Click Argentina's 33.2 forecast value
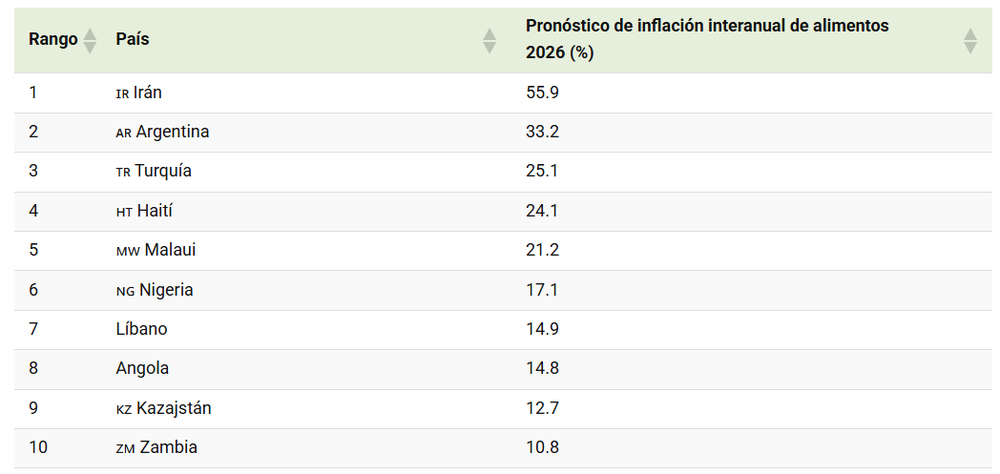 (542, 132)
